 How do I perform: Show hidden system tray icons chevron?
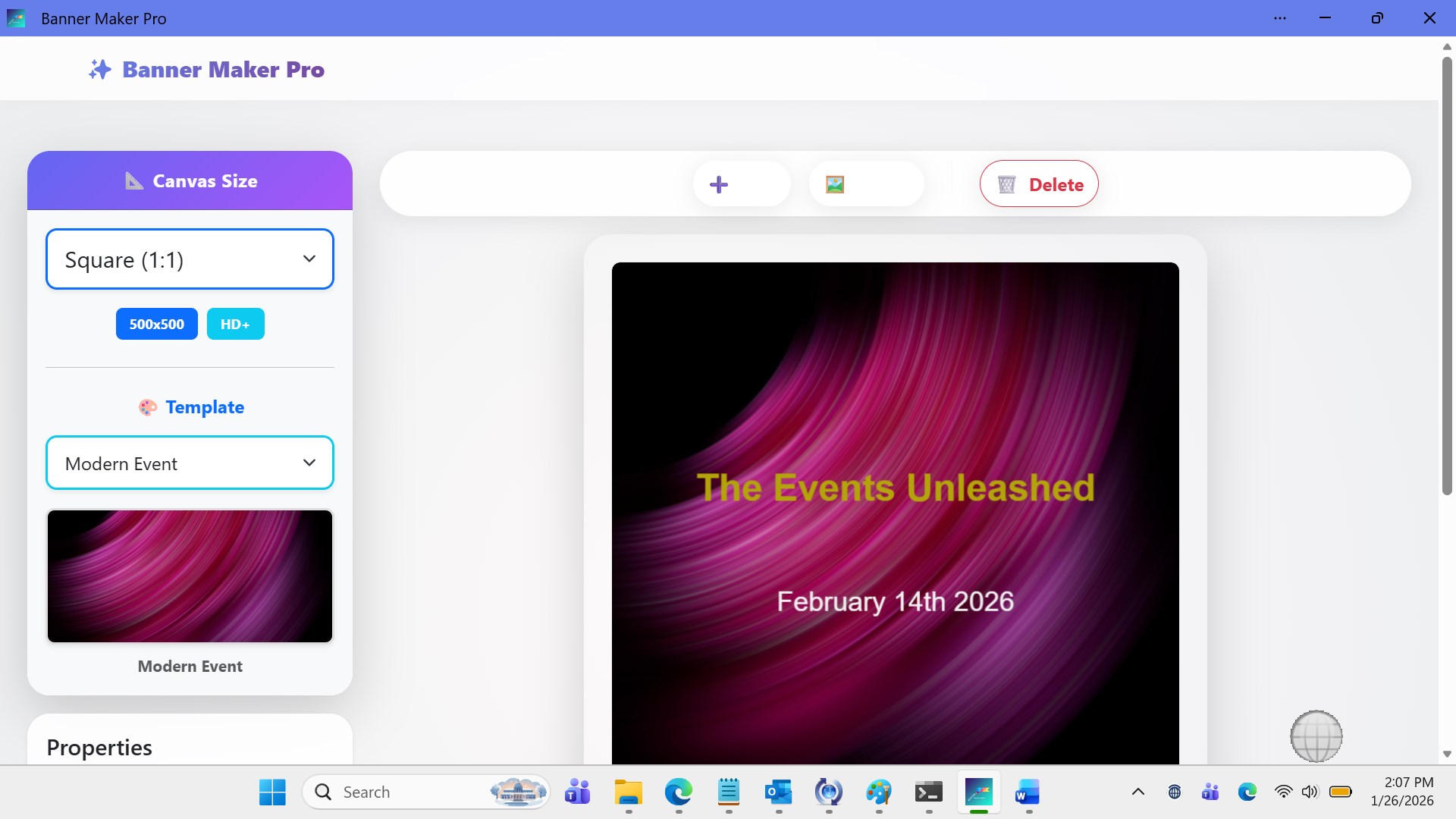pos(1137,792)
